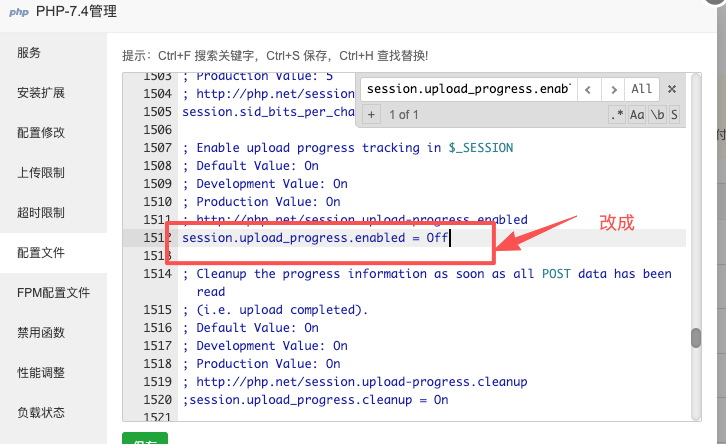Click the editor vertical scrollbar thumb
The width and height of the screenshot is (726, 444).
tap(695, 338)
